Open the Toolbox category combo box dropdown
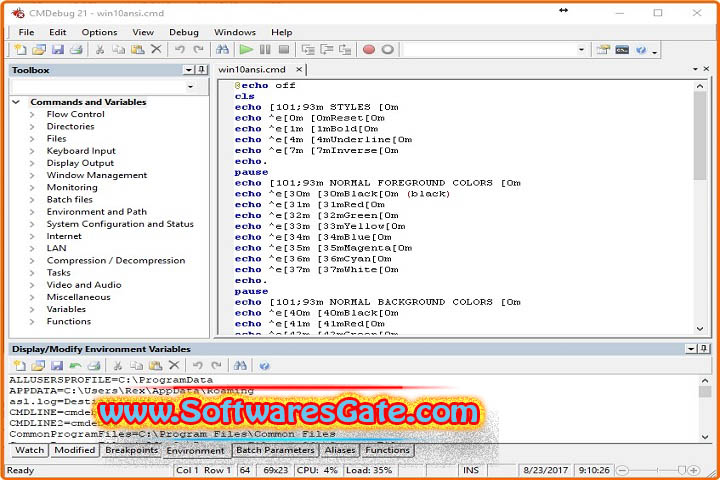 tap(191, 86)
